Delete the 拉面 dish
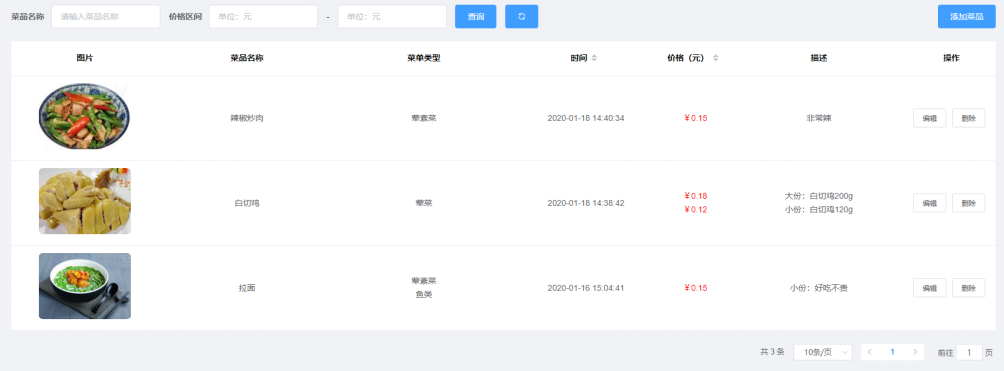1004x371 pixels. click(x=968, y=288)
